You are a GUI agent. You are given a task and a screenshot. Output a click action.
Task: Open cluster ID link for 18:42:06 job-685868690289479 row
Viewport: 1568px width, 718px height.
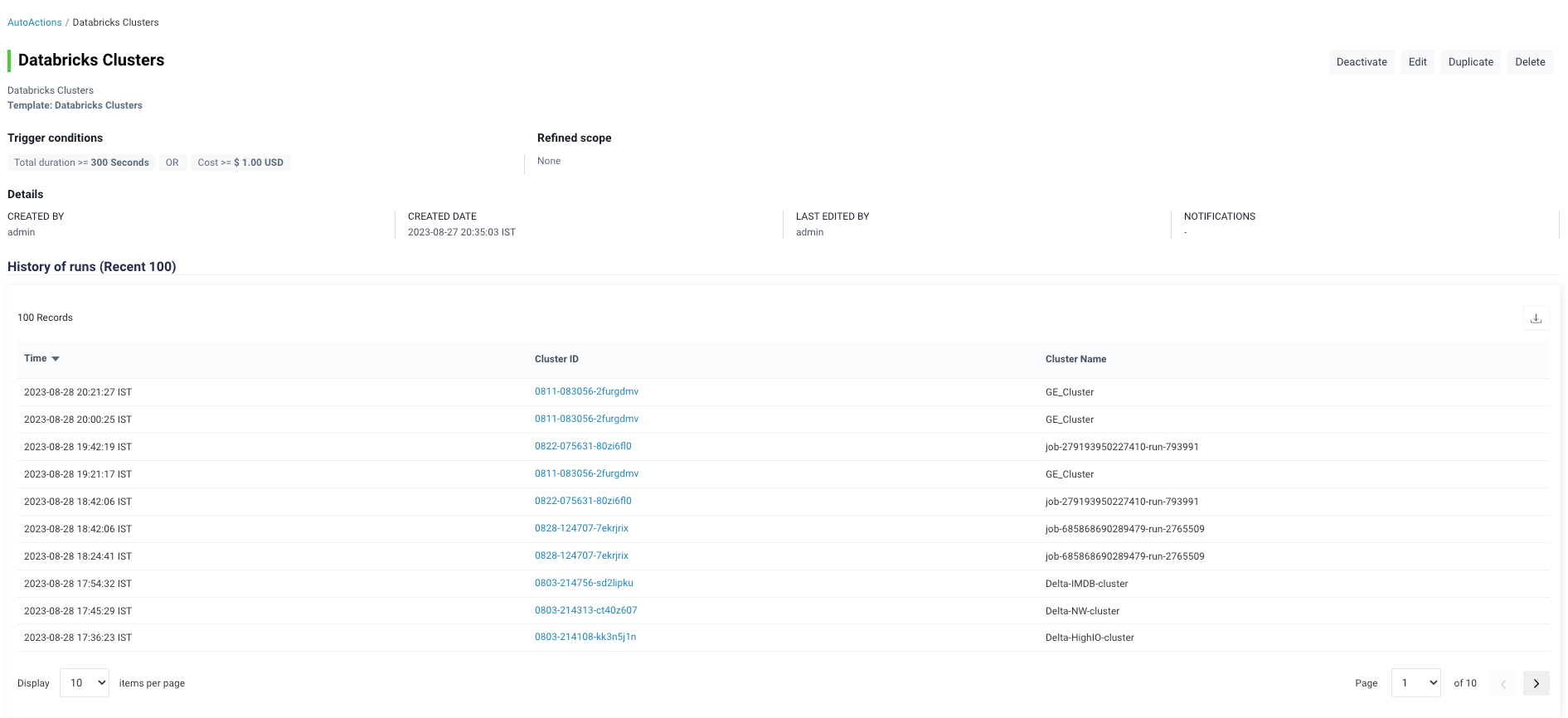coord(581,528)
